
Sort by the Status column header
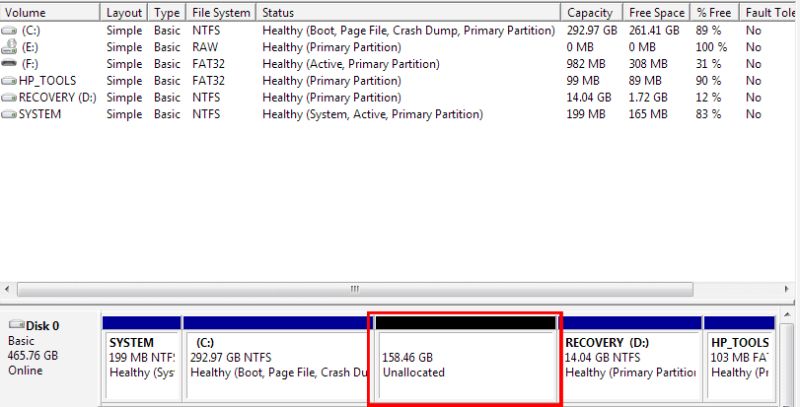(x=409, y=12)
